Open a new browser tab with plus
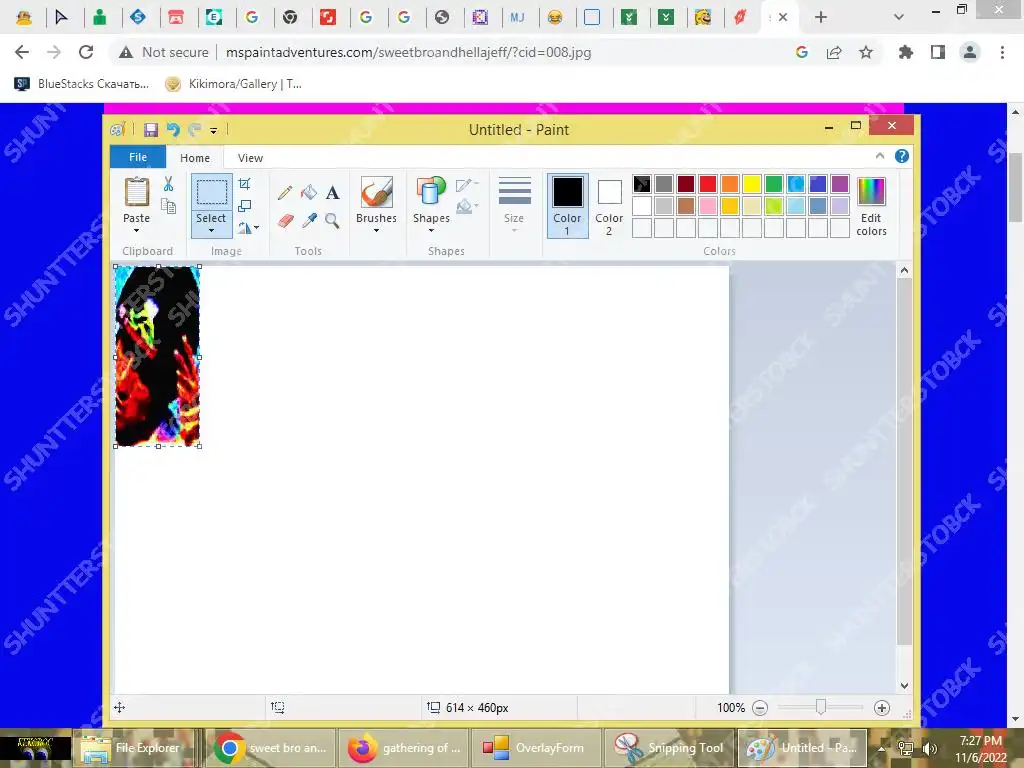Screen dimensions: 1024x768 [x=821, y=17]
